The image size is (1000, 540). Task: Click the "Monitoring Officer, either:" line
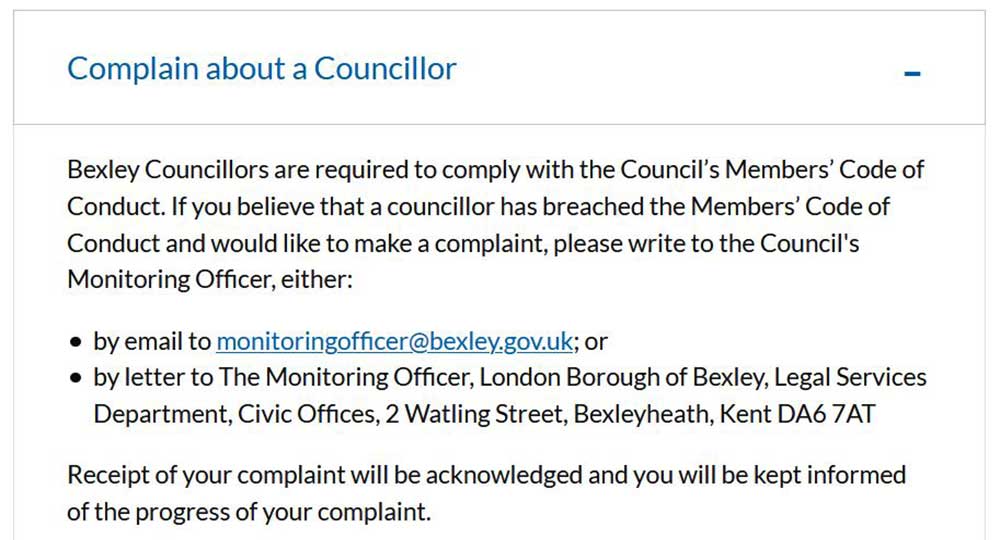[210, 280]
